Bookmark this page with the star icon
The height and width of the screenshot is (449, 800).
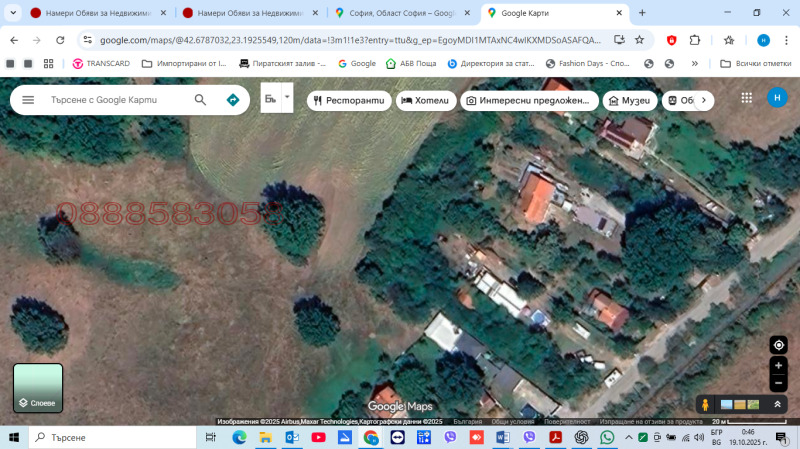(x=729, y=40)
